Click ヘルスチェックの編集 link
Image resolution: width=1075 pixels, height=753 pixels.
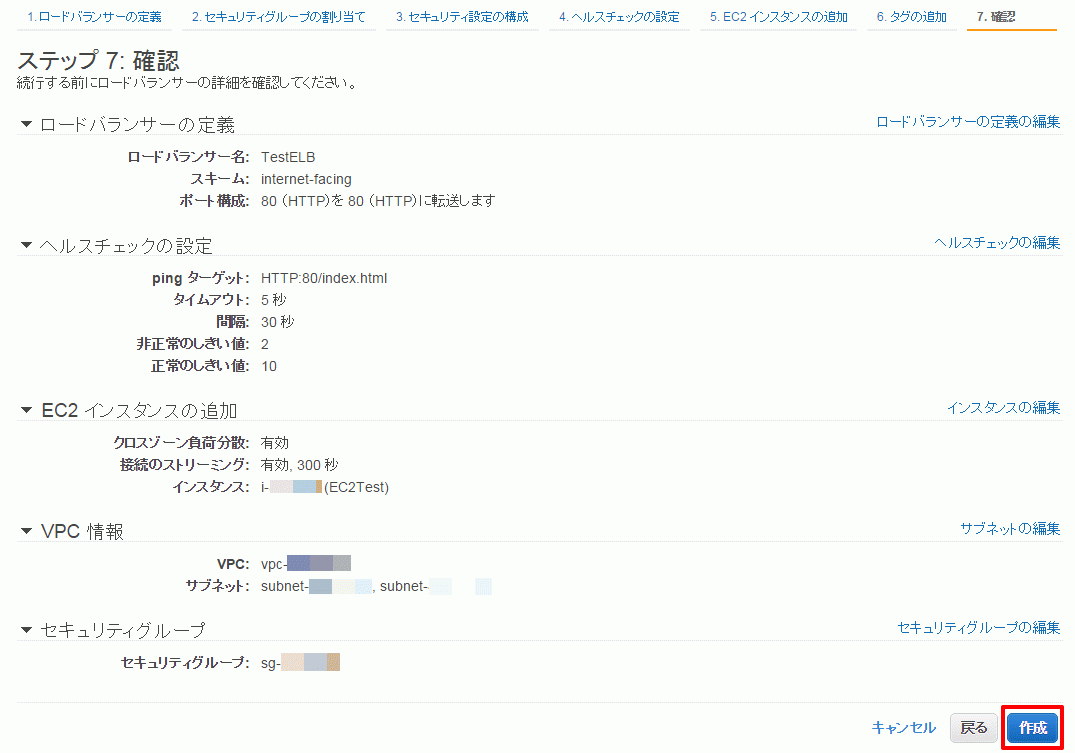tap(997, 243)
